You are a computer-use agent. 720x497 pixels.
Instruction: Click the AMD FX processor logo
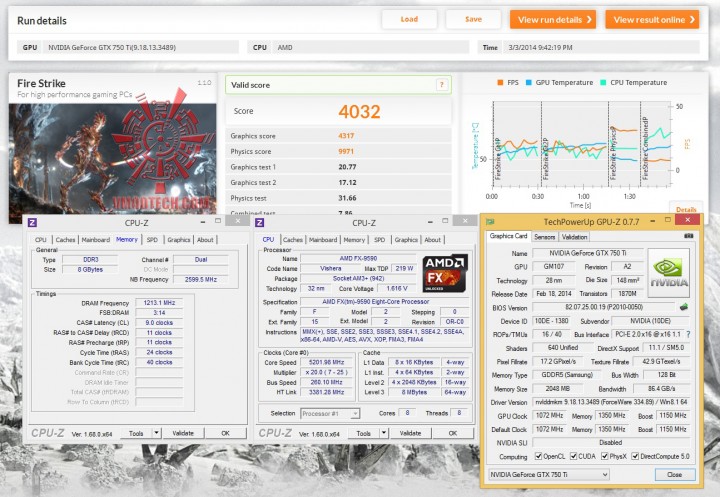[445, 273]
